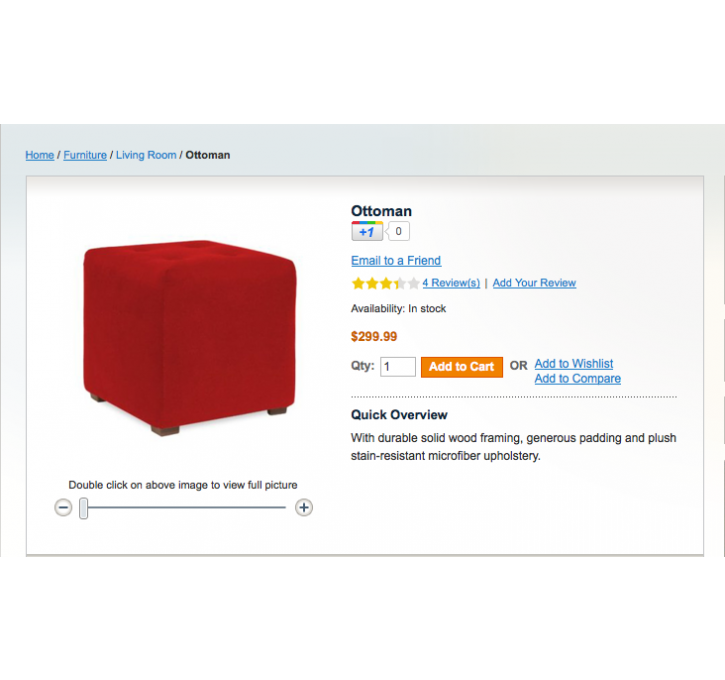Image resolution: width=725 pixels, height=680 pixels.
Task: Click the yellow star rating icons
Action: coord(385,283)
